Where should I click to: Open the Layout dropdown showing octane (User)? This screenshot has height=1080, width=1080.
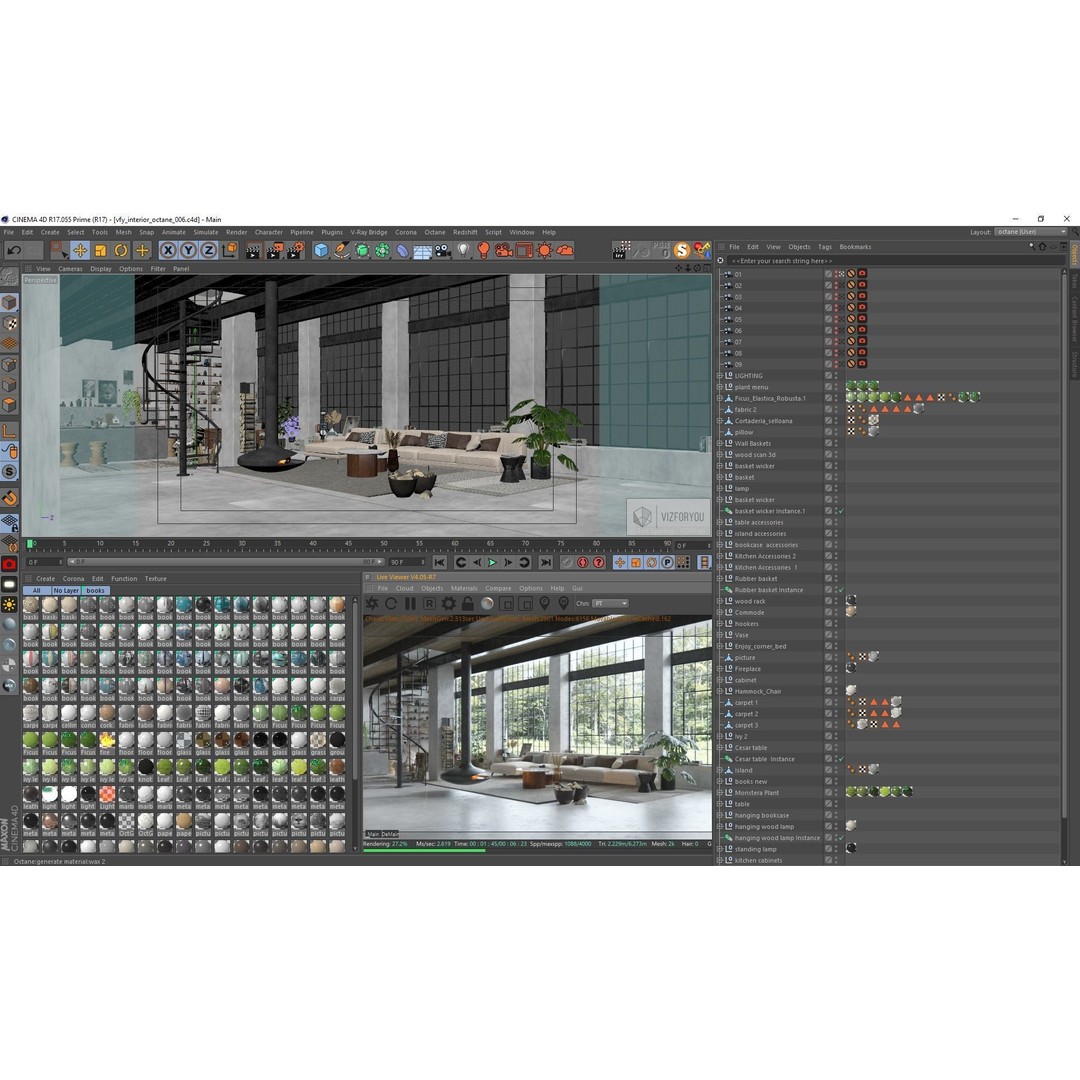point(1030,232)
